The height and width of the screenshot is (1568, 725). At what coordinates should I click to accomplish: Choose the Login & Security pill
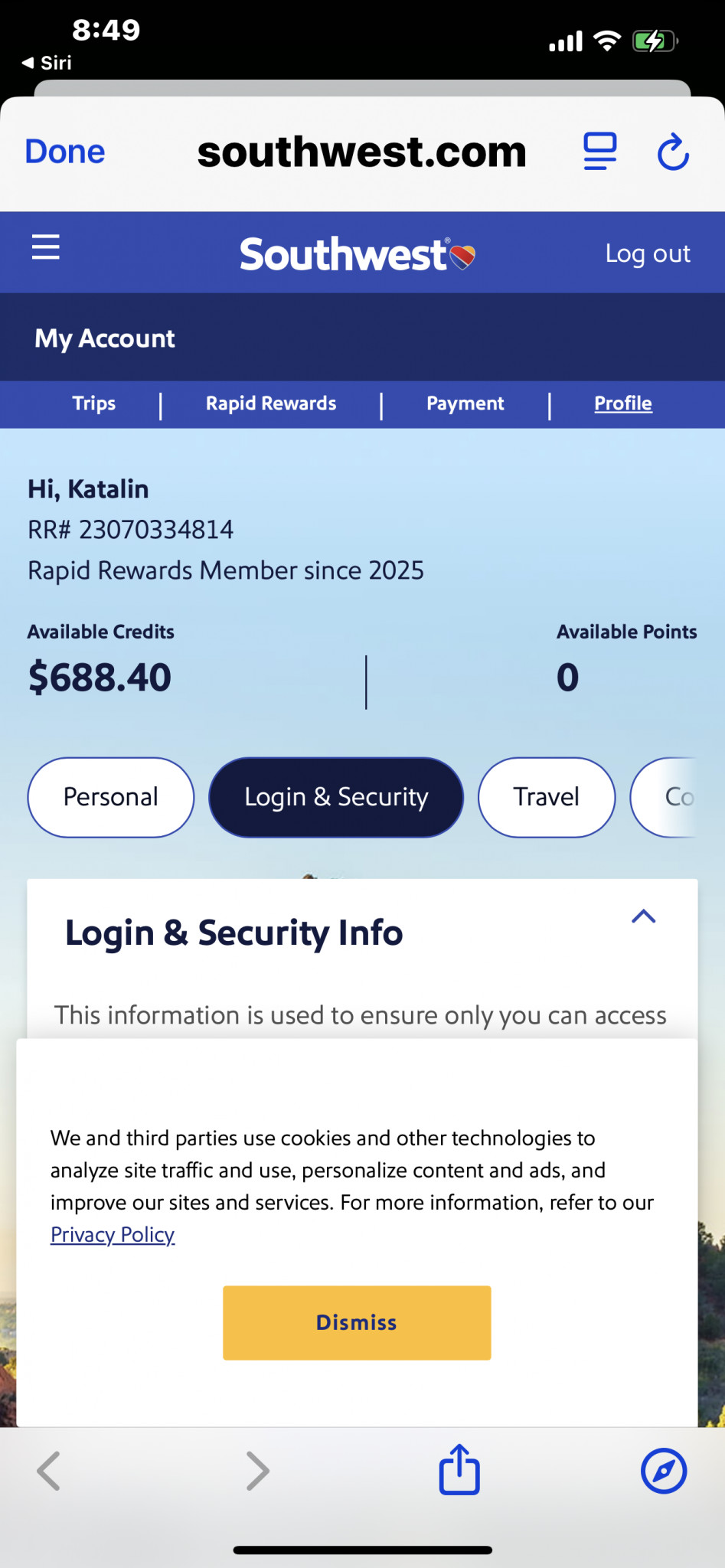(336, 797)
